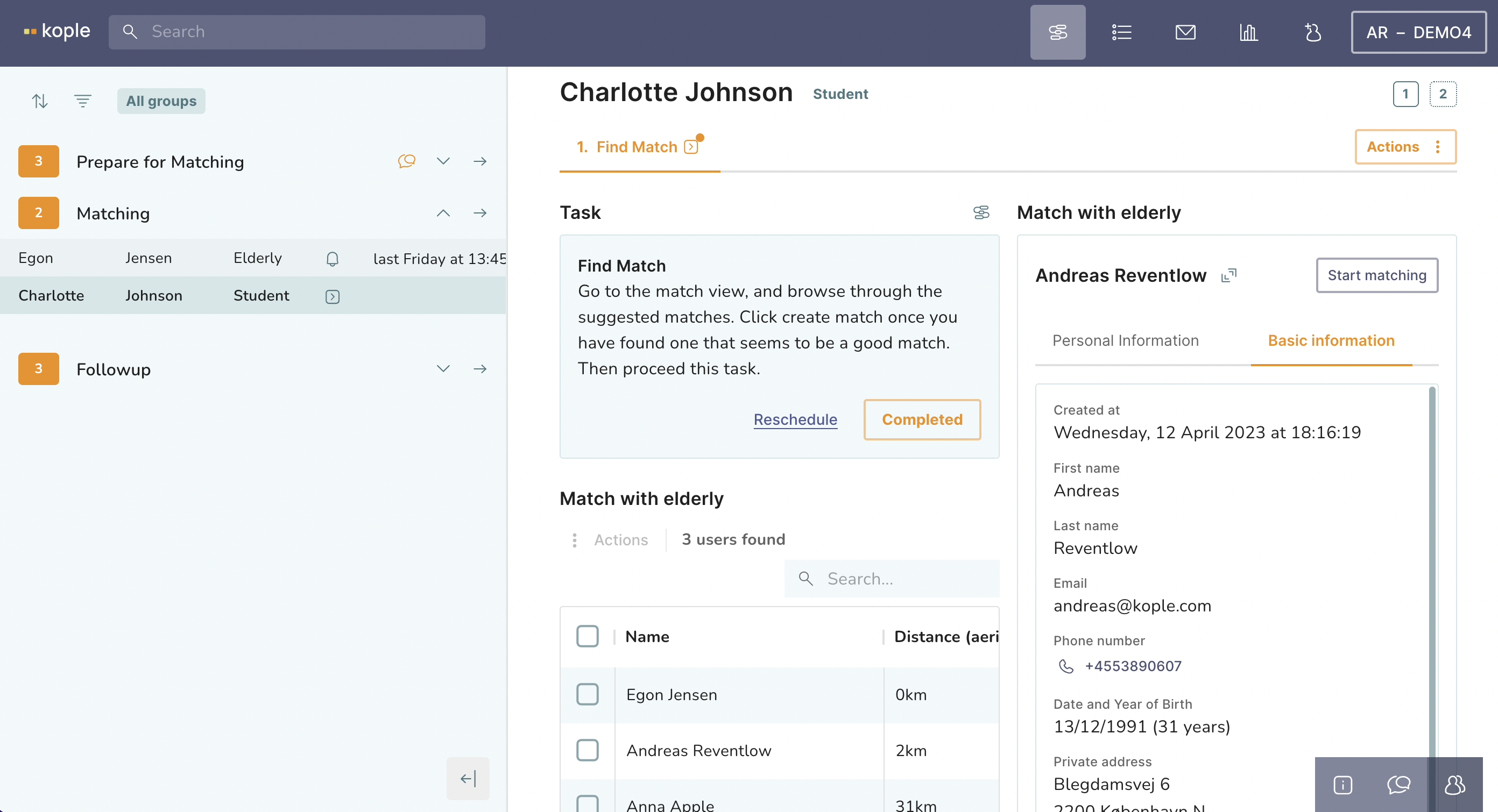1498x812 pixels.
Task: Open the flow/matching view in the top toolbar
Action: coord(1058,32)
